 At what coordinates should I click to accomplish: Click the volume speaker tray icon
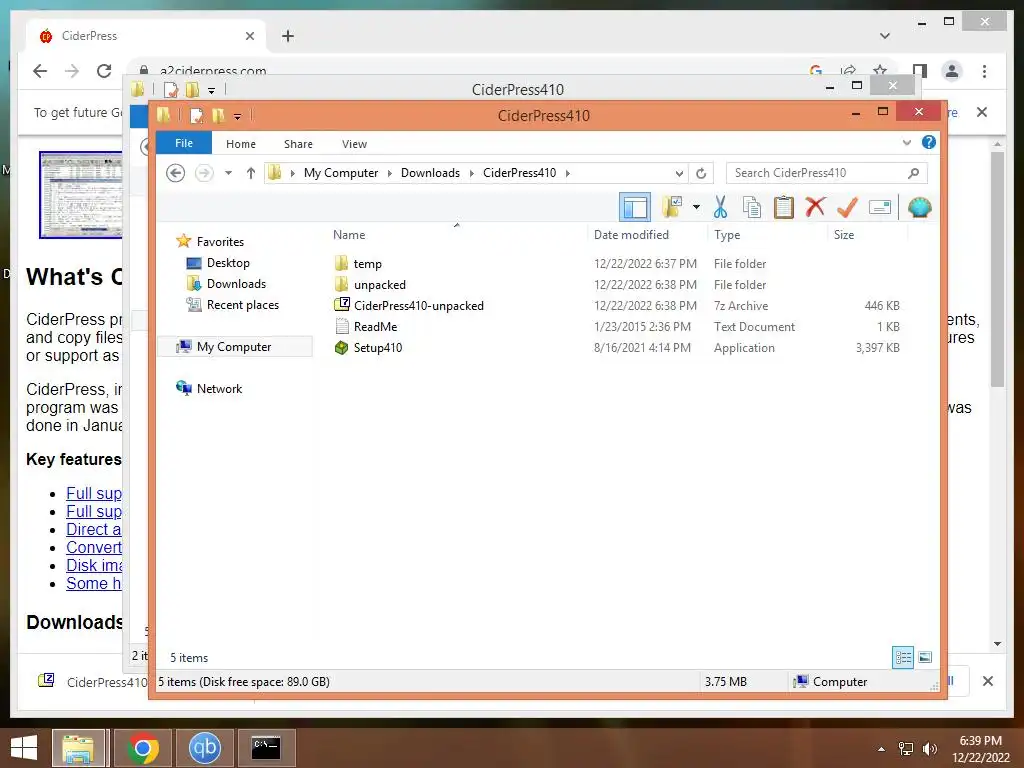(x=929, y=748)
